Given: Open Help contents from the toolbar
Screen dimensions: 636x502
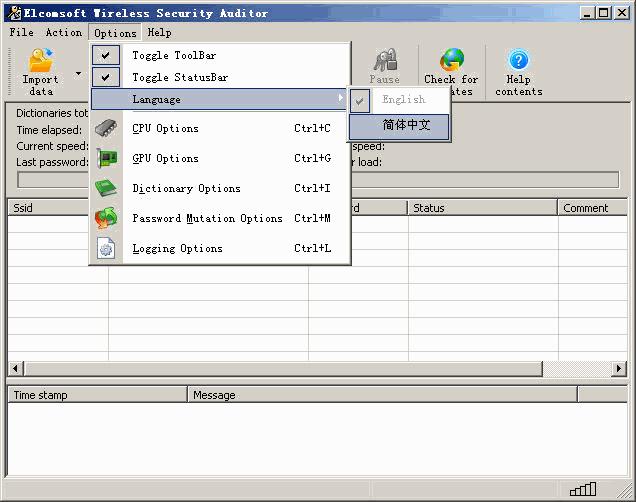Looking at the screenshot, I should [x=518, y=61].
